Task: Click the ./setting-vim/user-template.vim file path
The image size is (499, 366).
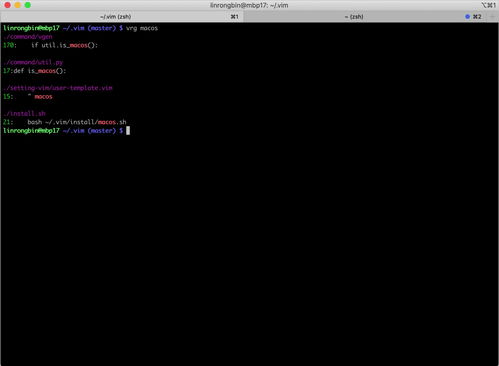Action: coord(58,88)
